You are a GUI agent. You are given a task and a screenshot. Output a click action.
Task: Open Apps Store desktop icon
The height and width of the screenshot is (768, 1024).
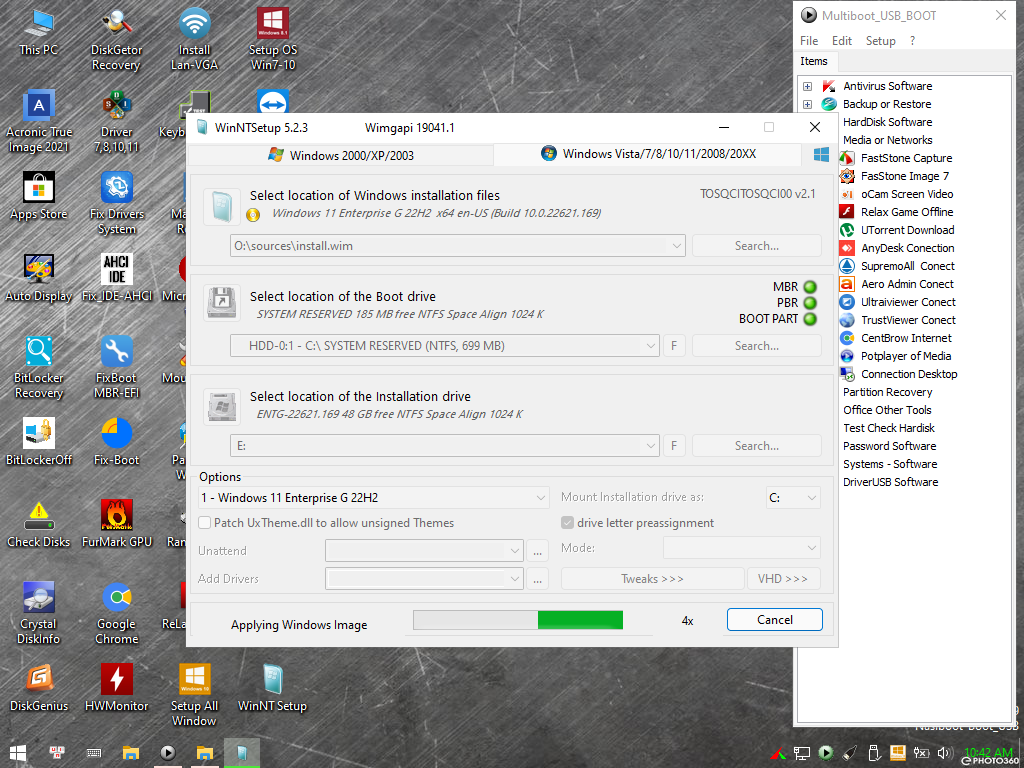[39, 196]
